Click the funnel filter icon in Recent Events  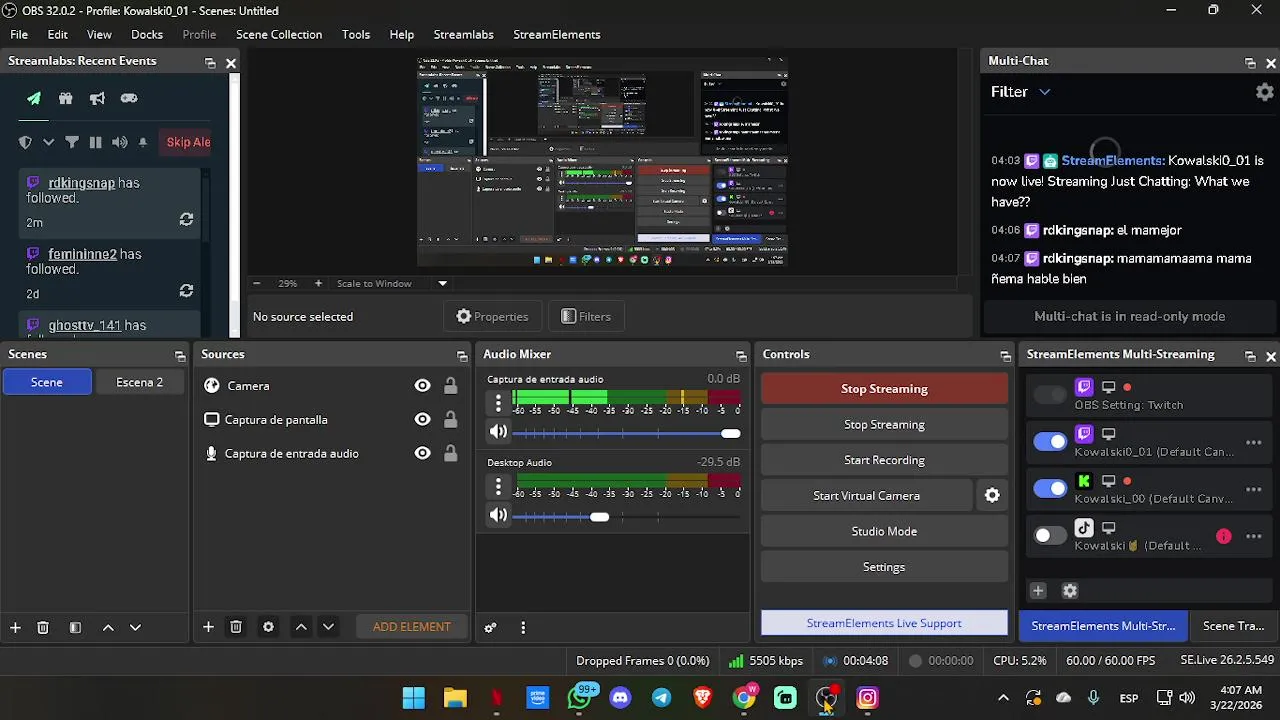(72, 142)
